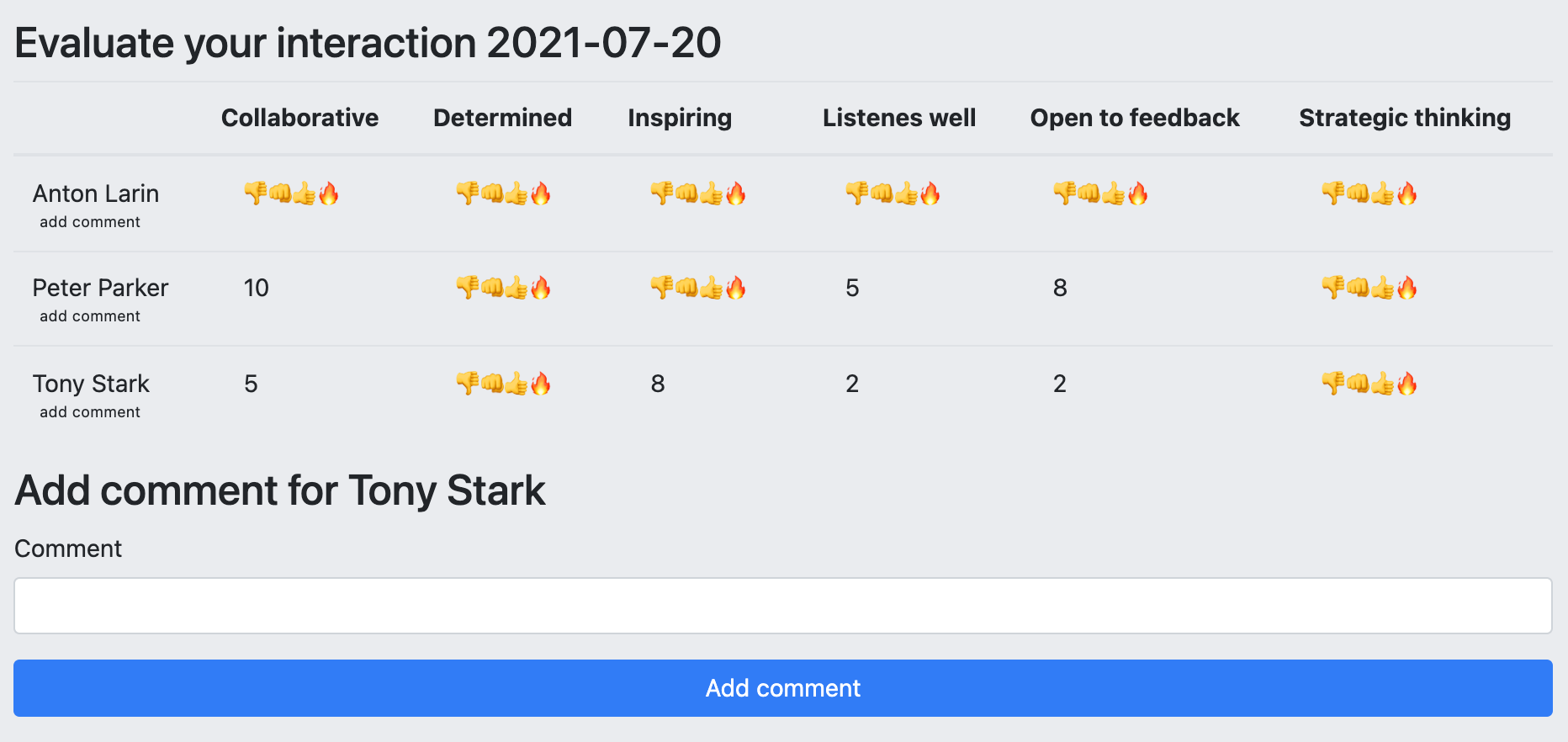Open add comment for Anton Larin
Image resolution: width=1568 pixels, height=742 pixels.
90,222
